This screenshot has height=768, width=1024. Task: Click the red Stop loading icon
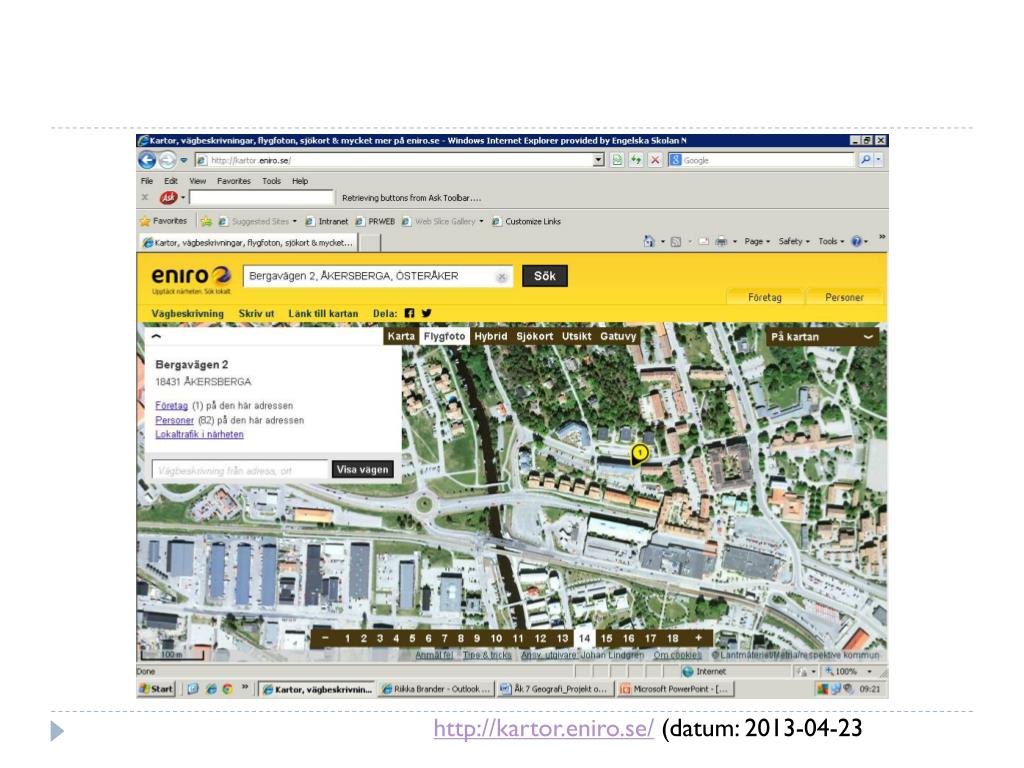[x=654, y=160]
